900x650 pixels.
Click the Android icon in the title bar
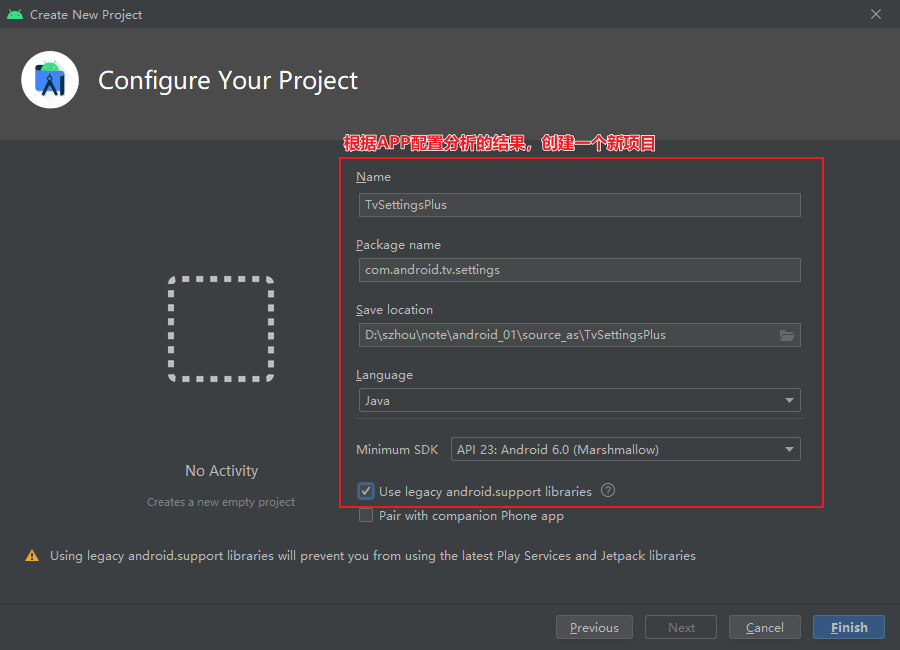(x=15, y=14)
